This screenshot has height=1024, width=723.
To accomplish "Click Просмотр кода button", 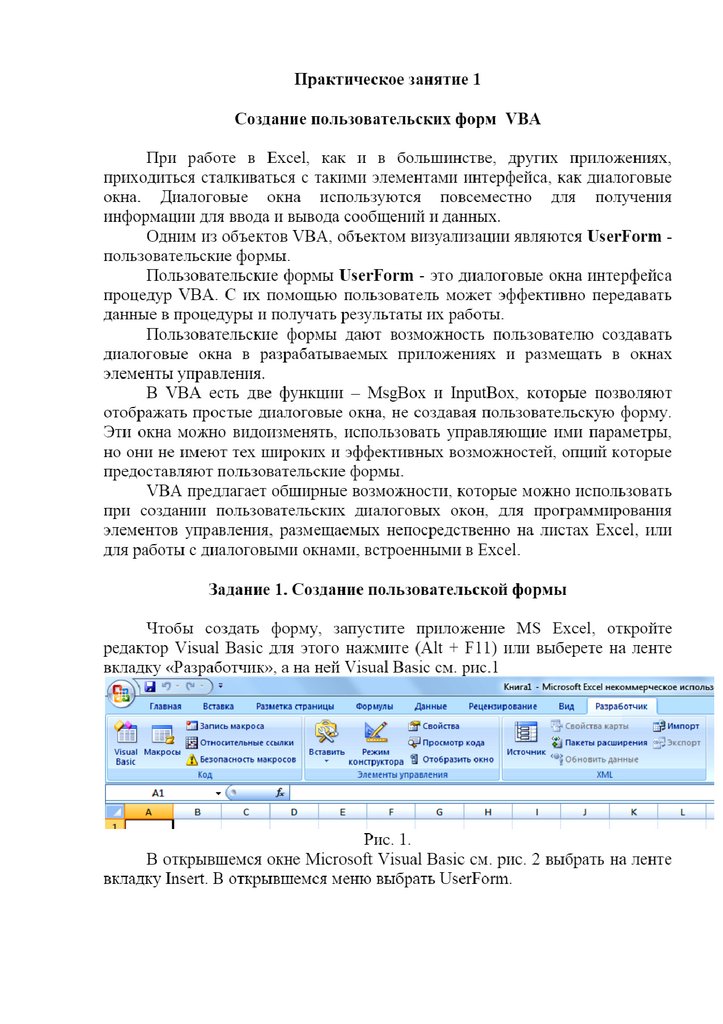I will pos(447,743).
